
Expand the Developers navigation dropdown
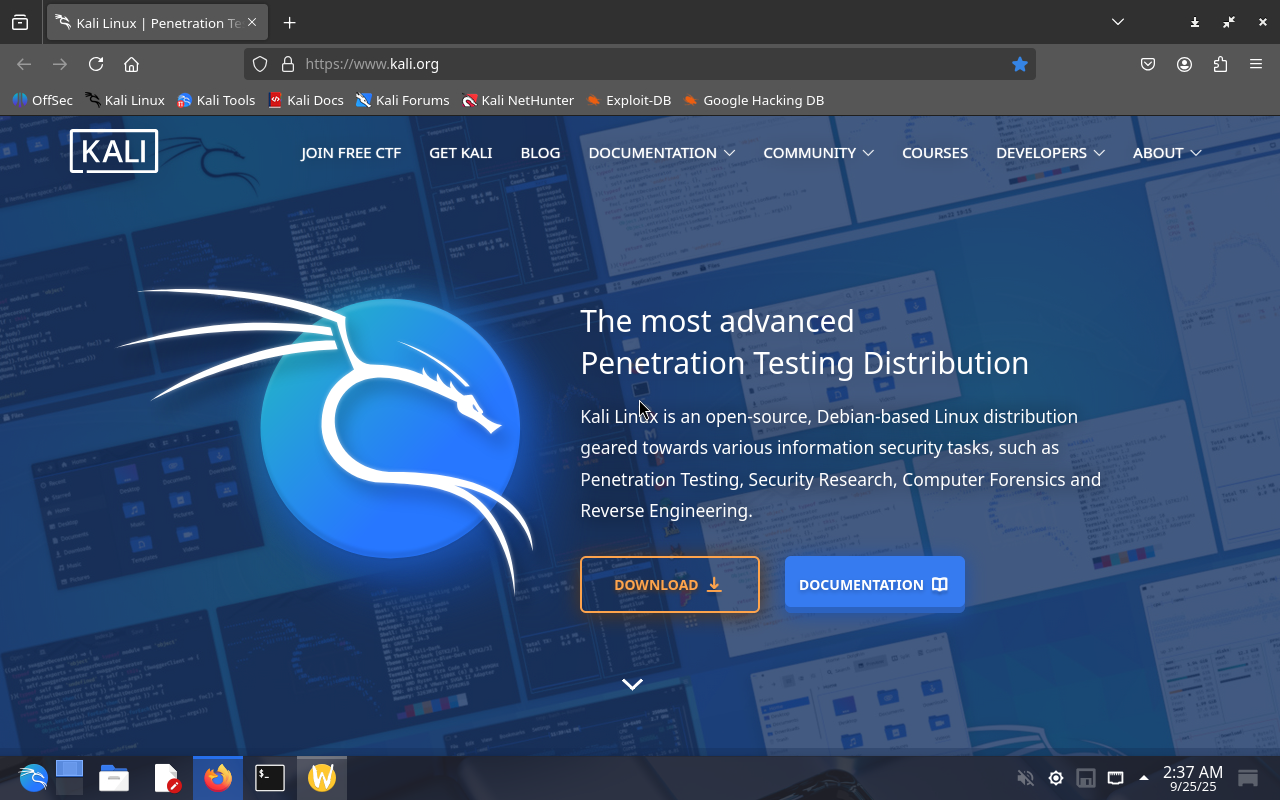1050,153
